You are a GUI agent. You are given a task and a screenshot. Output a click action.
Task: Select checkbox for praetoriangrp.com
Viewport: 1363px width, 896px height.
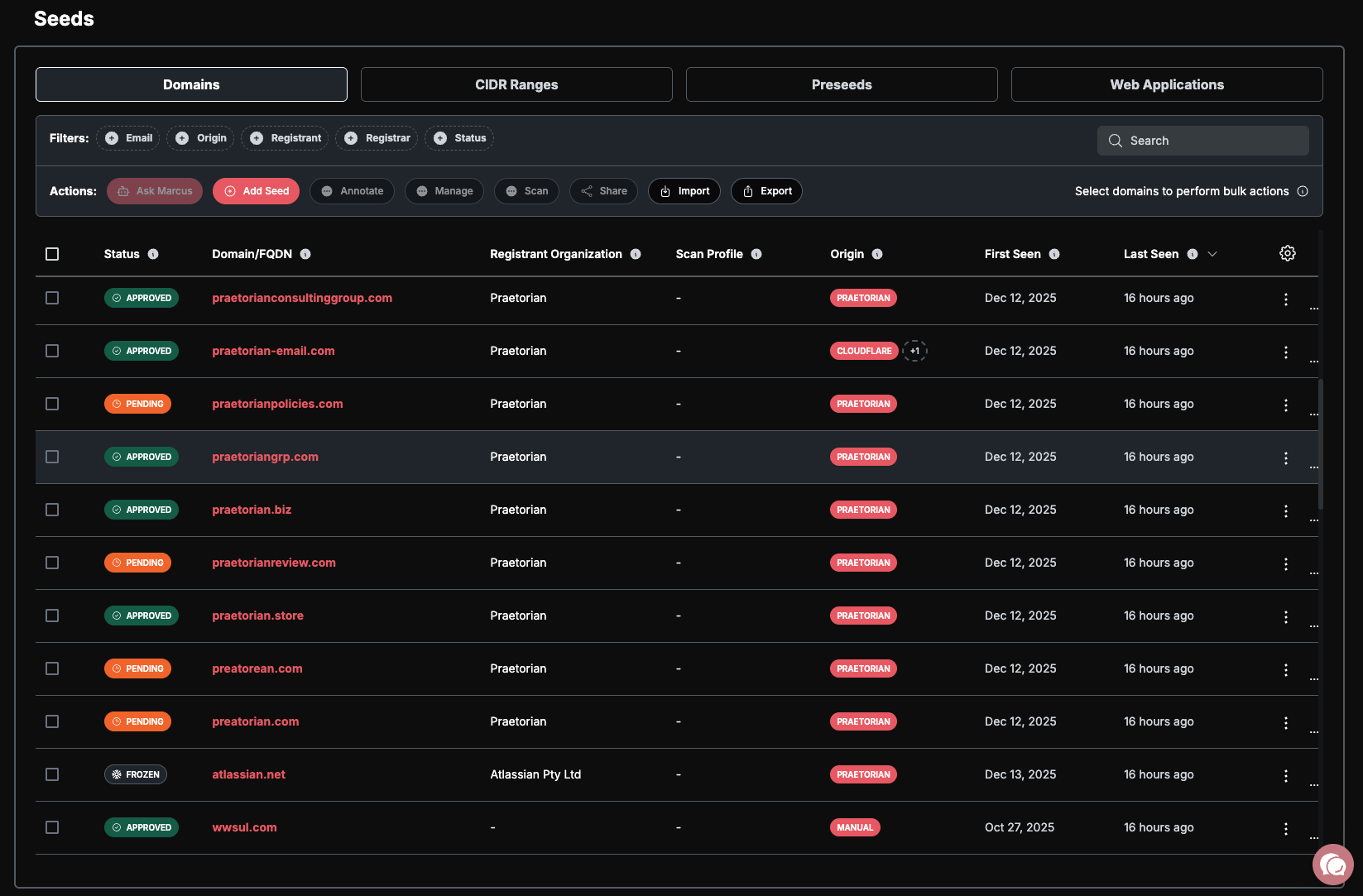pos(52,457)
